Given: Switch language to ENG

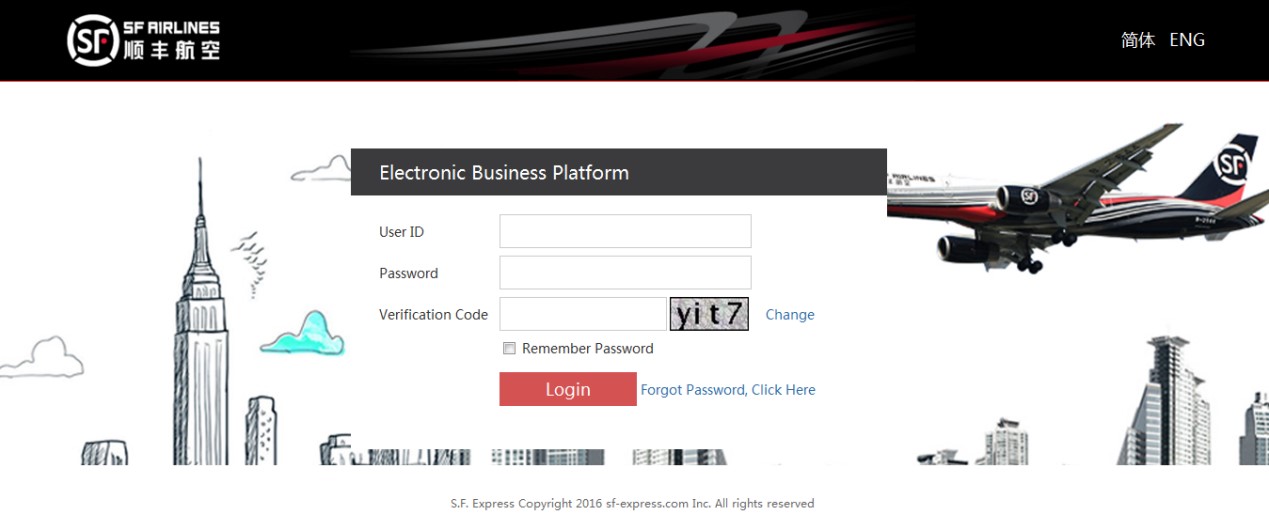Looking at the screenshot, I should 1187,40.
